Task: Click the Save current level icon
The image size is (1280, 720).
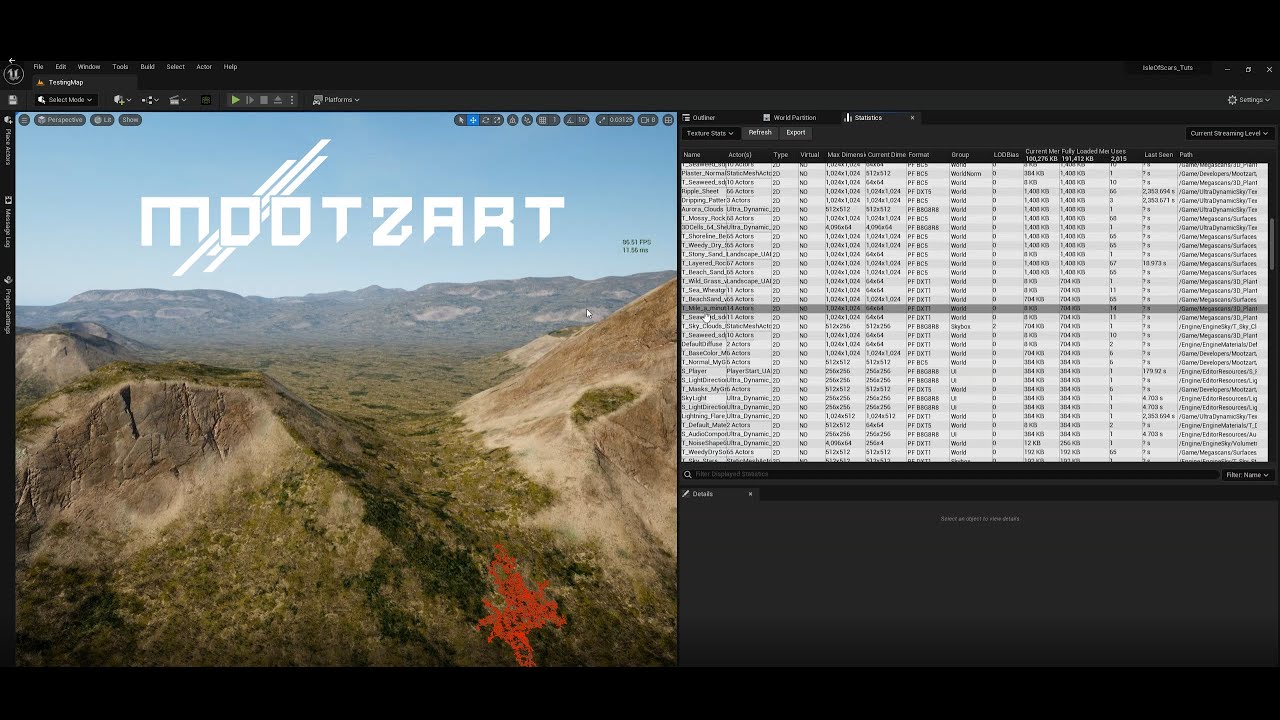Action: [x=12, y=100]
